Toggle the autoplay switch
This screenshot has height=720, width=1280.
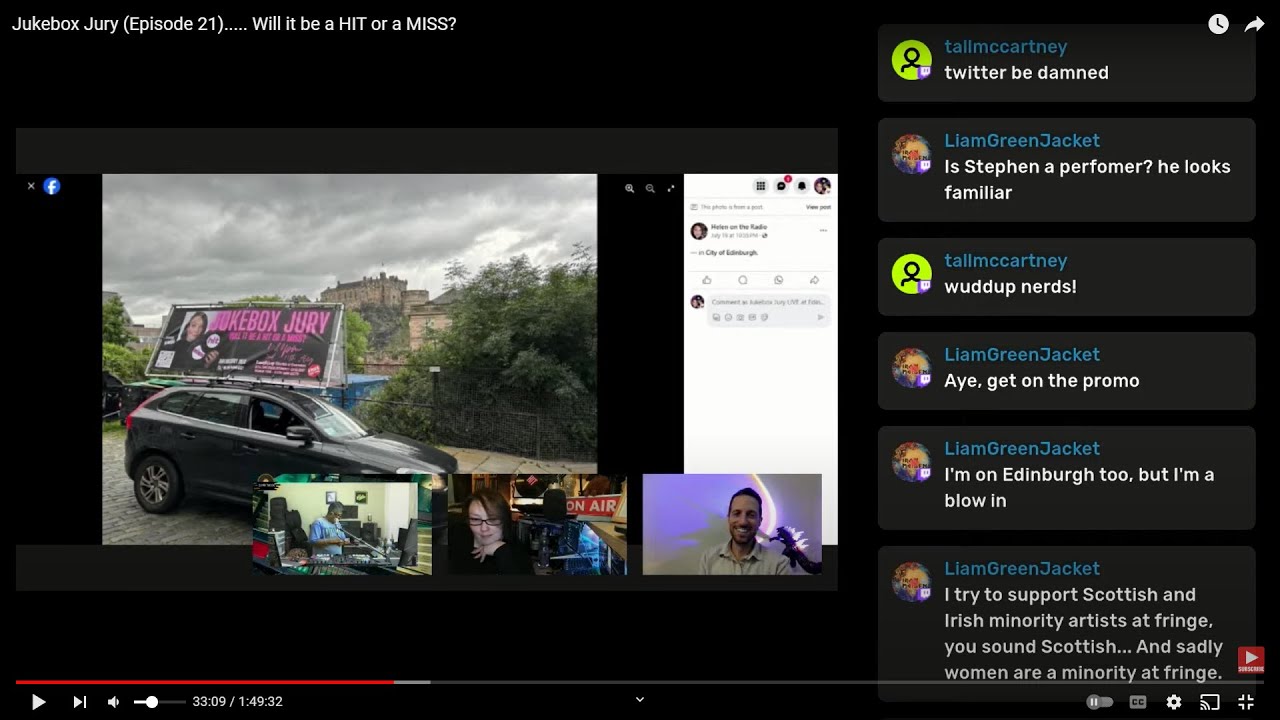1099,702
